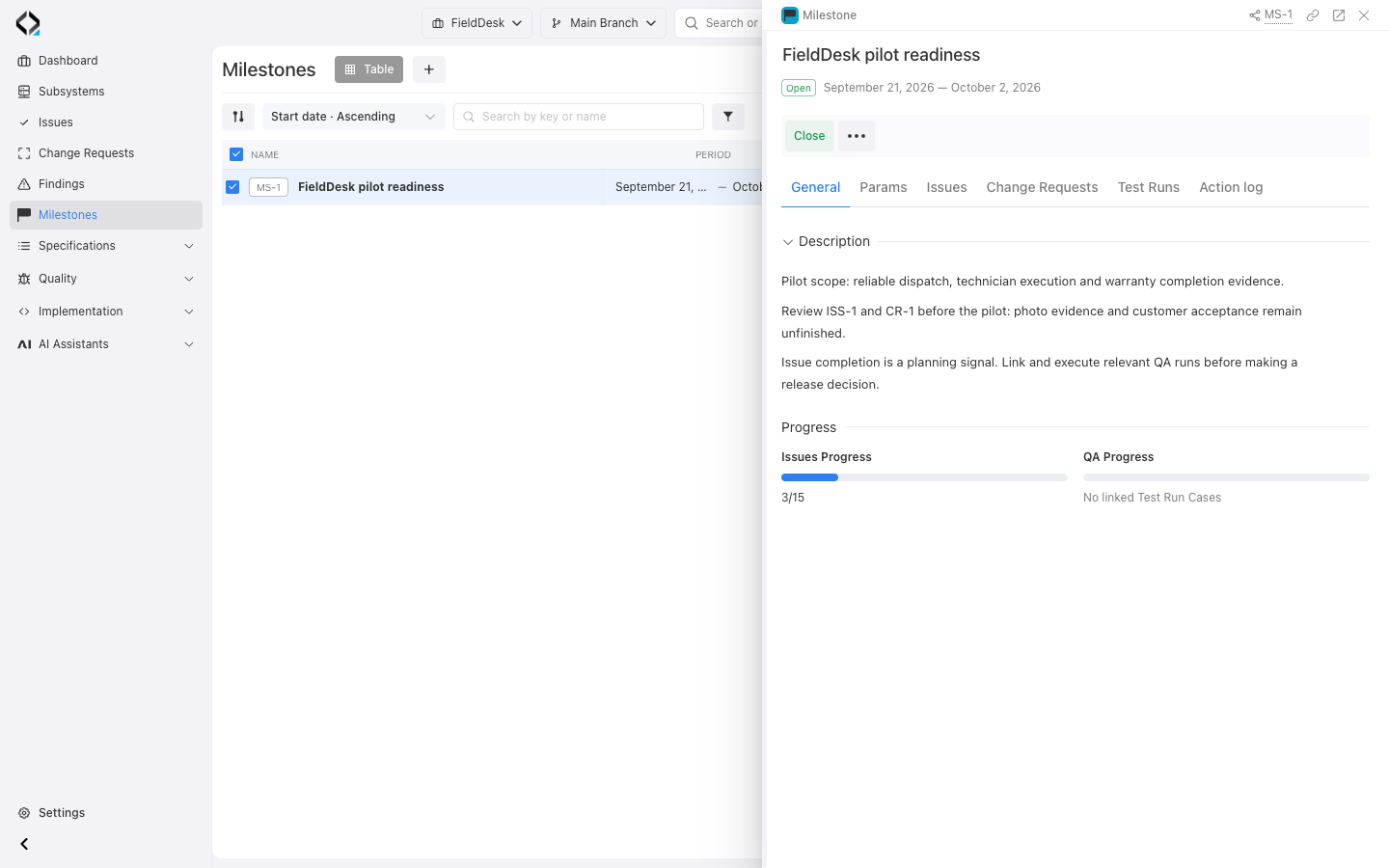This screenshot has height=868, width=1389.
Task: Open the Start date Ascending sort dropdown
Action: (354, 117)
